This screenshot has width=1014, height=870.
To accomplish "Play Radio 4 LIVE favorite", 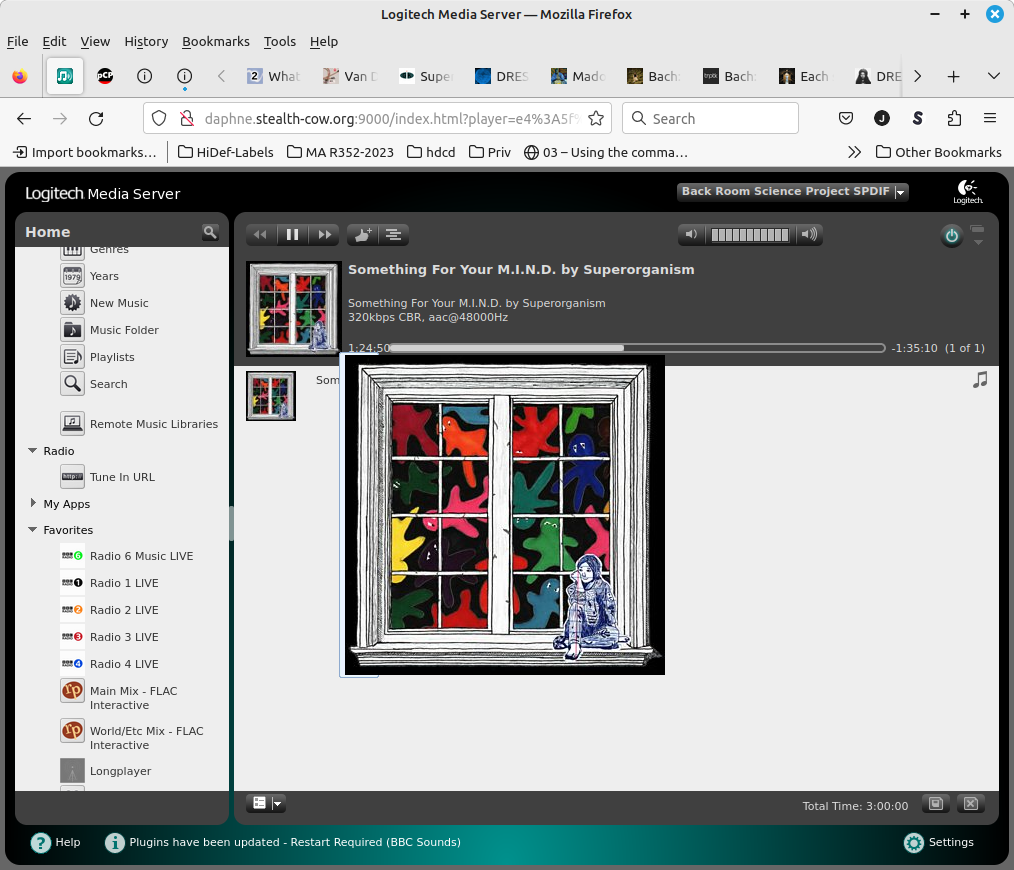I will 124,664.
